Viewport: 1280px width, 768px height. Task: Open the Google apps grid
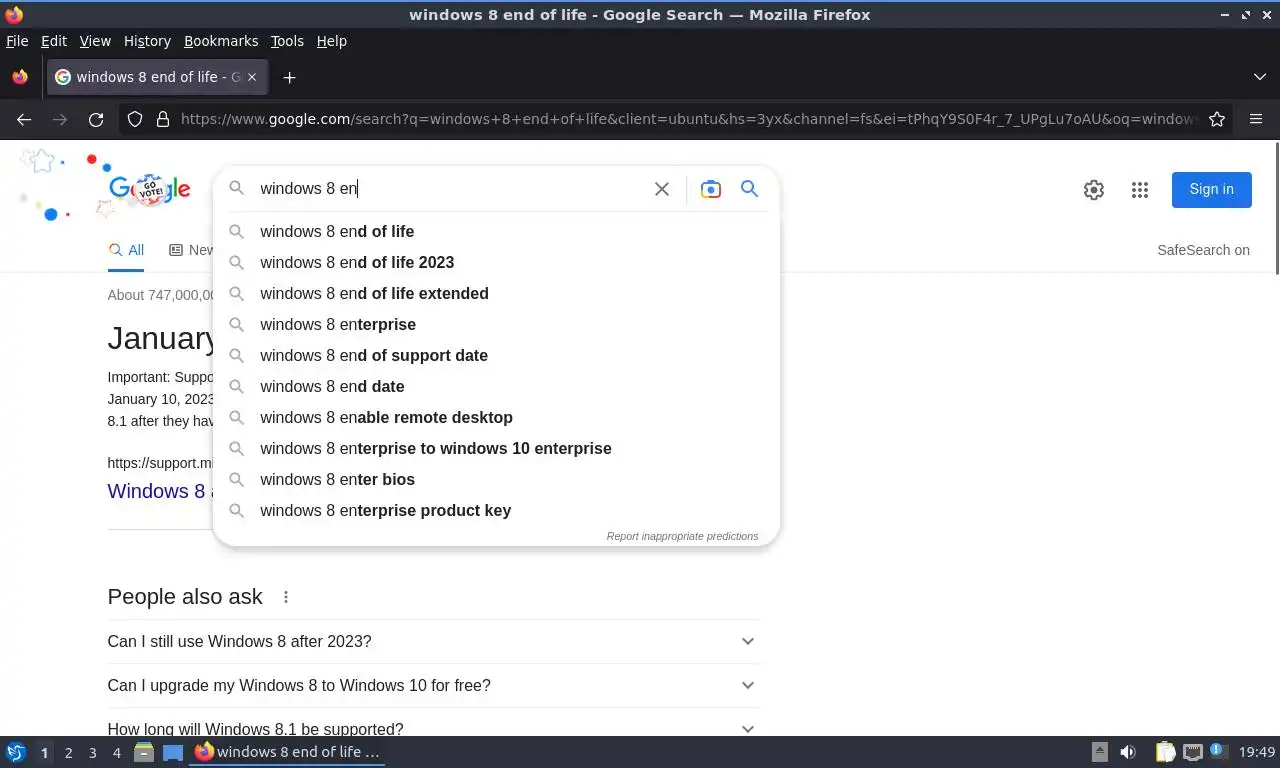tap(1140, 190)
